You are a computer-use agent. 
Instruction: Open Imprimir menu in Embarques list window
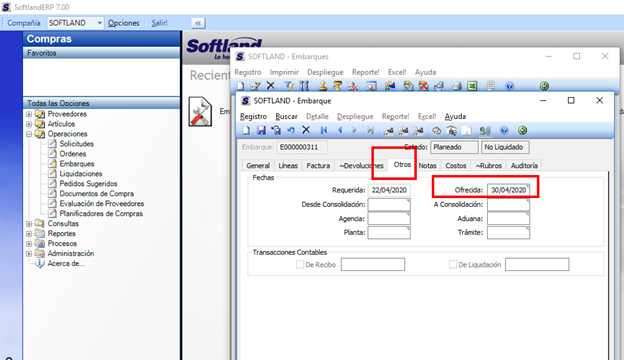click(x=284, y=72)
